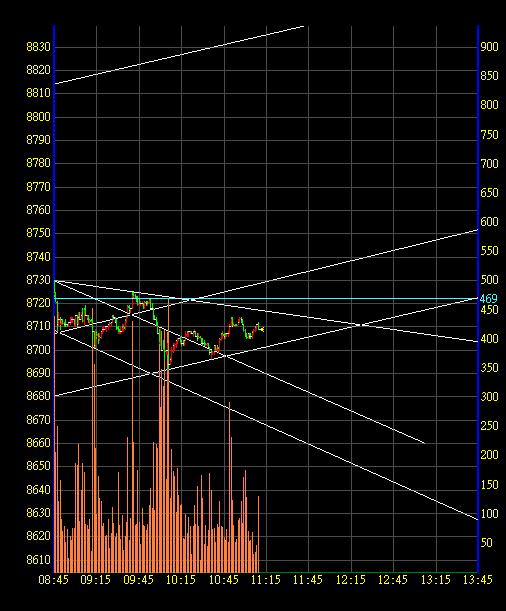Click the 900 label on volume axis
Image resolution: width=506 pixels, height=611 pixels.
(x=489, y=47)
